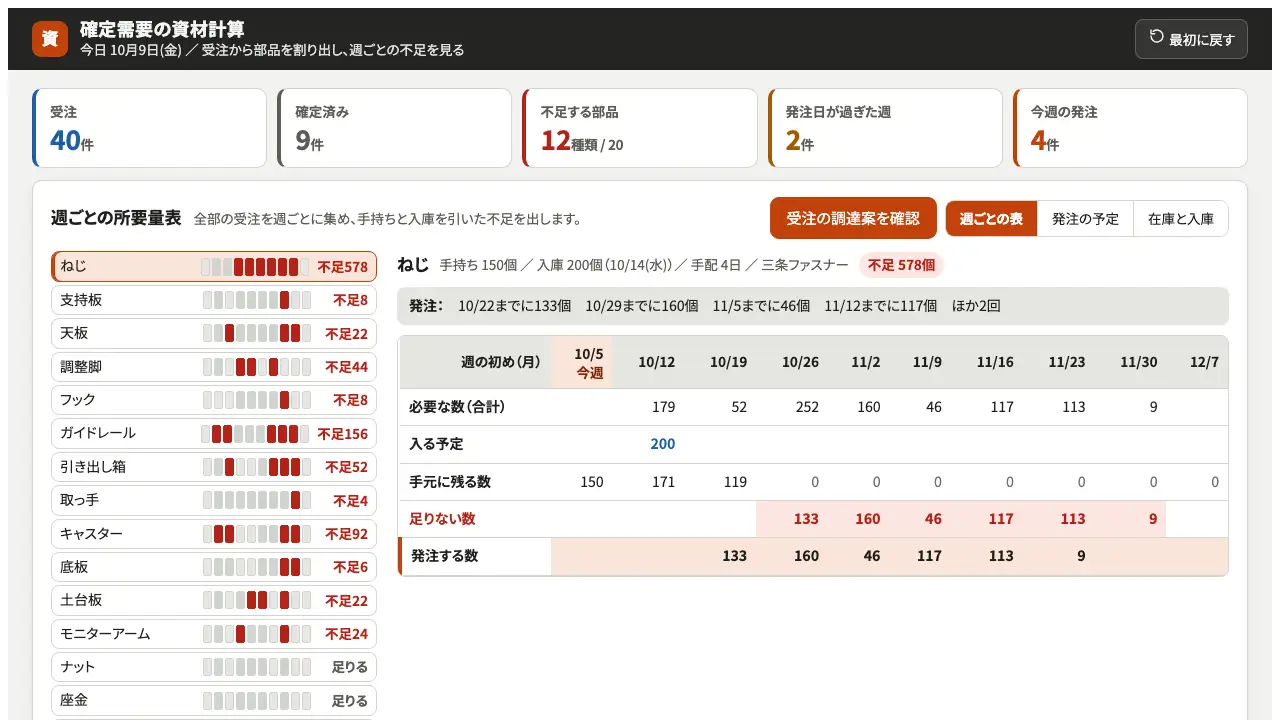The image size is (1280, 720).
Task: Click the 発注する数 row label
Action: click(444, 556)
